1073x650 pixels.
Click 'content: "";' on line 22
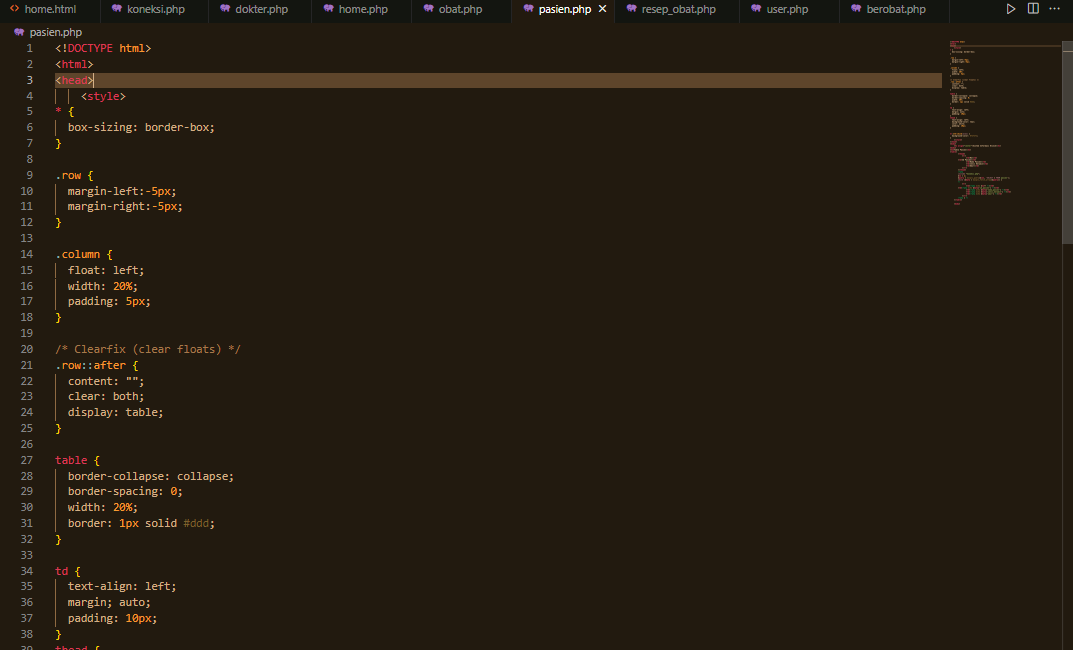[x=106, y=381]
